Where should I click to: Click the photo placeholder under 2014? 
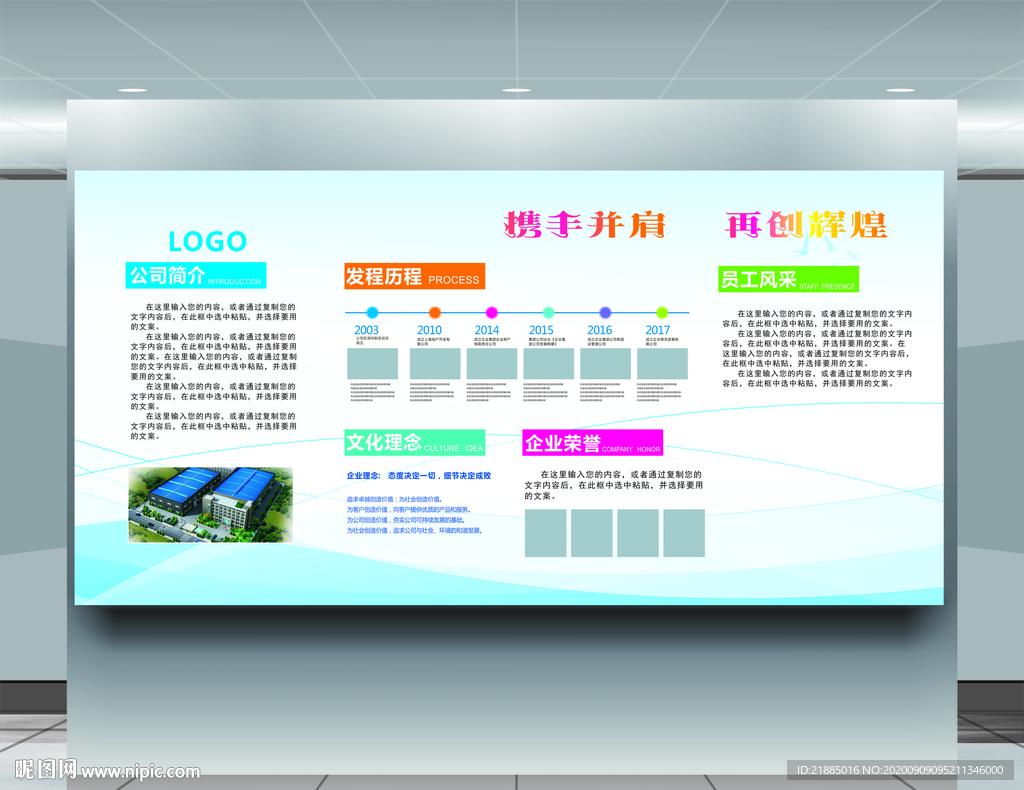(492, 364)
